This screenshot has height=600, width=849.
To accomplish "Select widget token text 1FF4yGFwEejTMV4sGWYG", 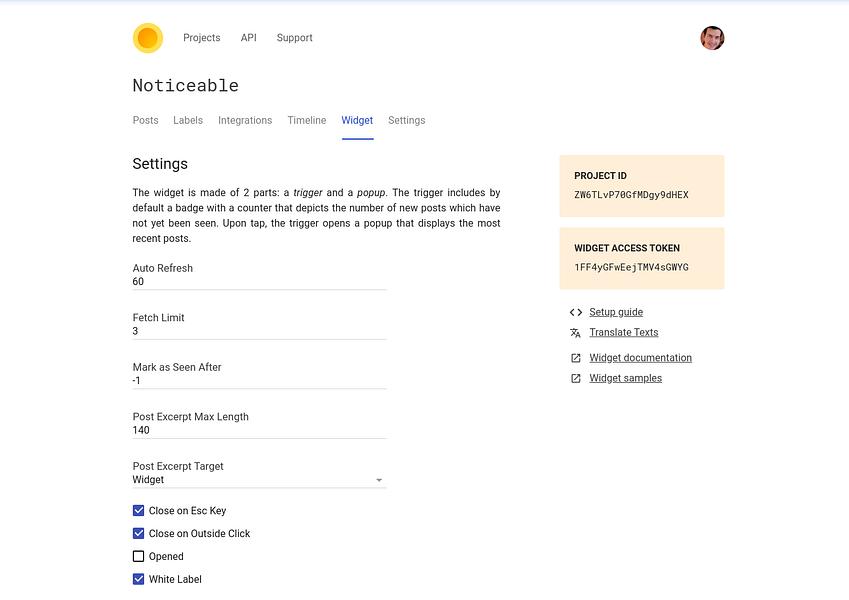I will [631, 268].
